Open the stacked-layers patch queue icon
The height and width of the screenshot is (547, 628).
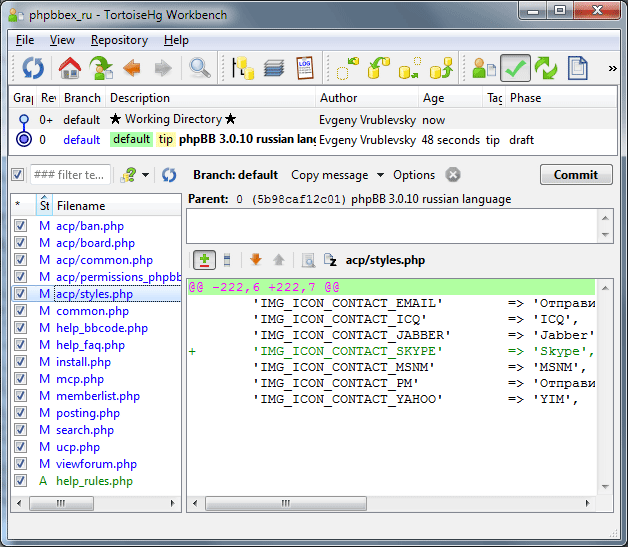click(x=274, y=68)
